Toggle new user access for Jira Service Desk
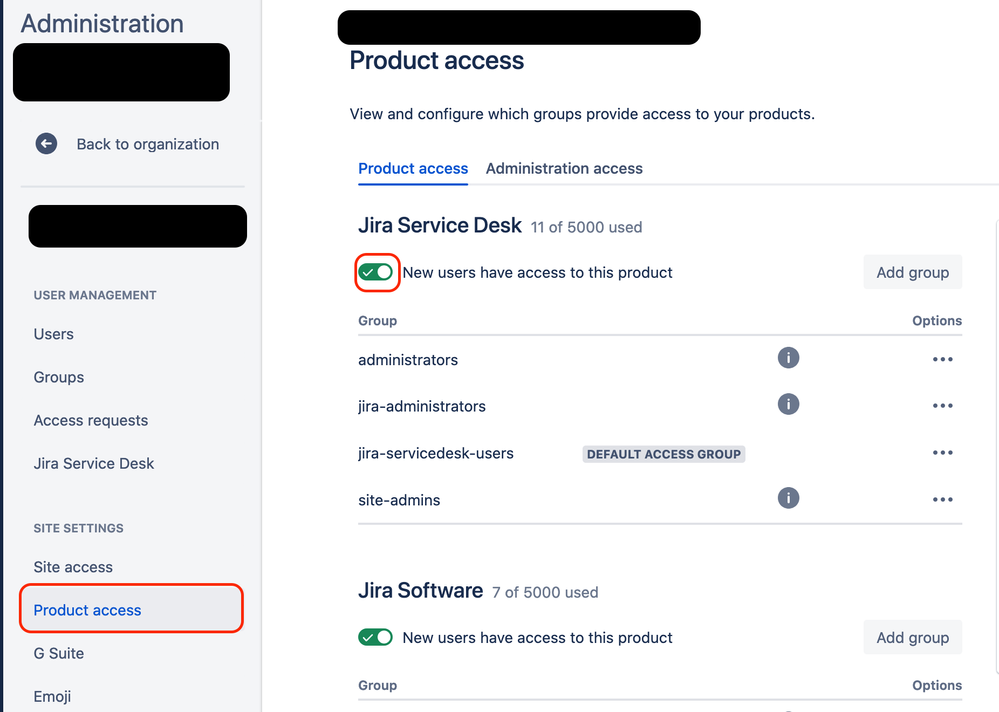The height and width of the screenshot is (712, 999). (376, 272)
